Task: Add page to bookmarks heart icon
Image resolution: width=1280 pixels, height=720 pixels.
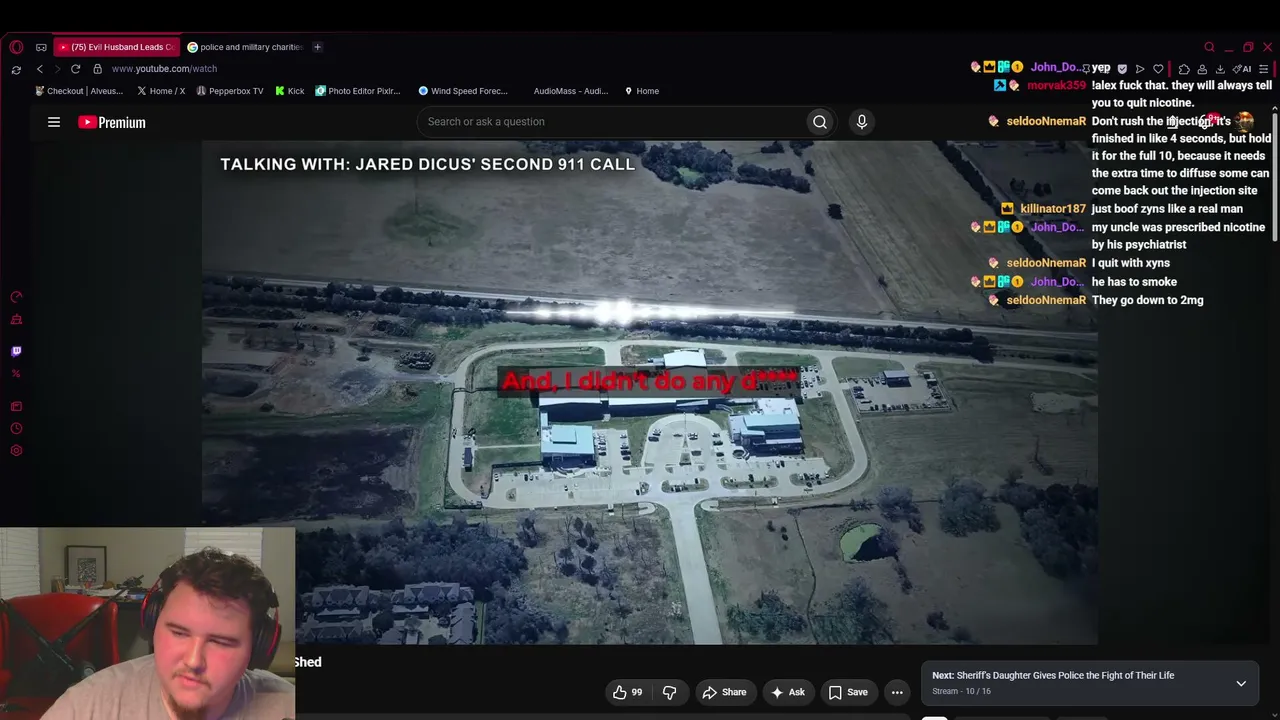Action: pos(1158,69)
